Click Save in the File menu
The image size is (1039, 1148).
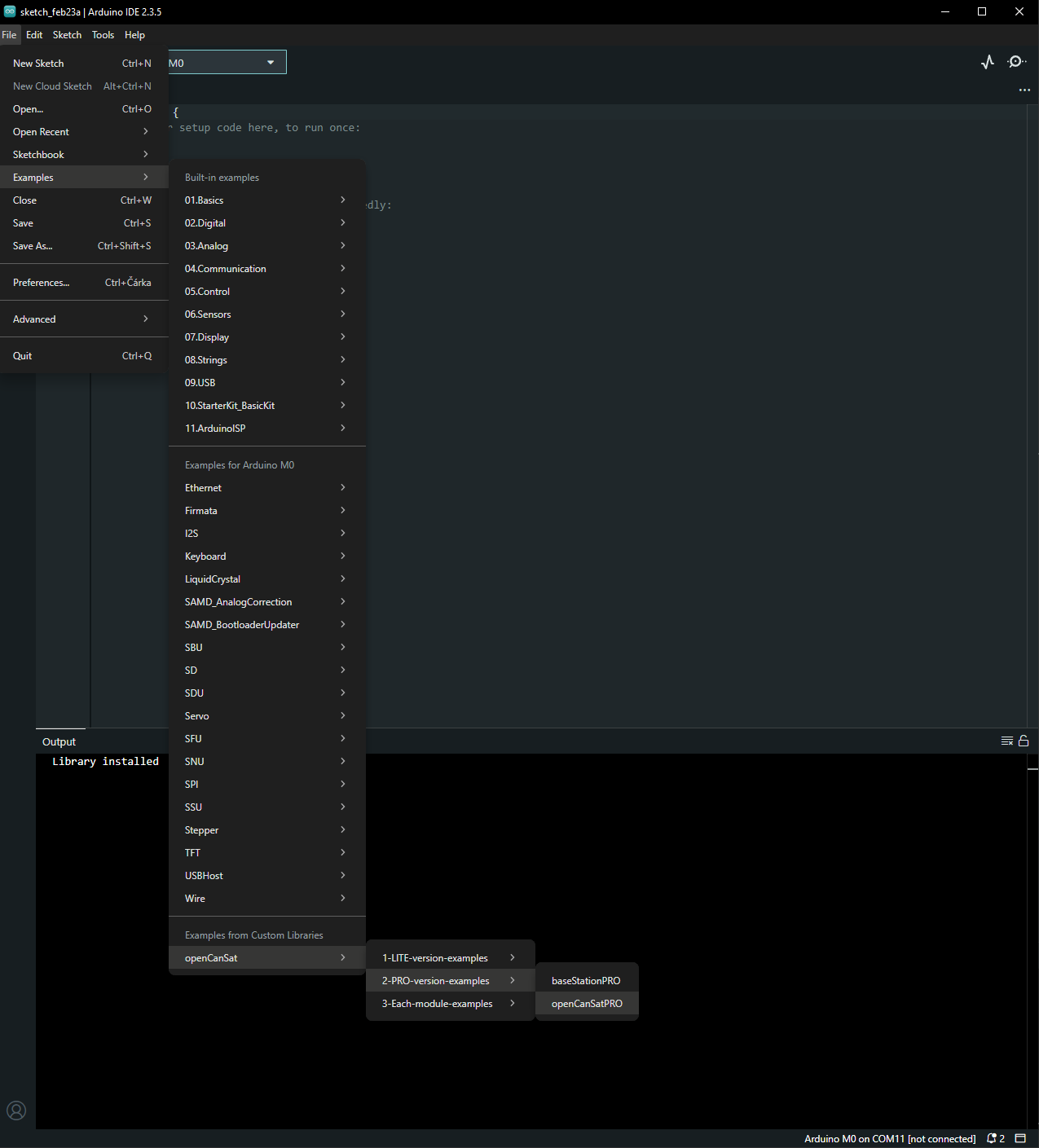[84, 223]
